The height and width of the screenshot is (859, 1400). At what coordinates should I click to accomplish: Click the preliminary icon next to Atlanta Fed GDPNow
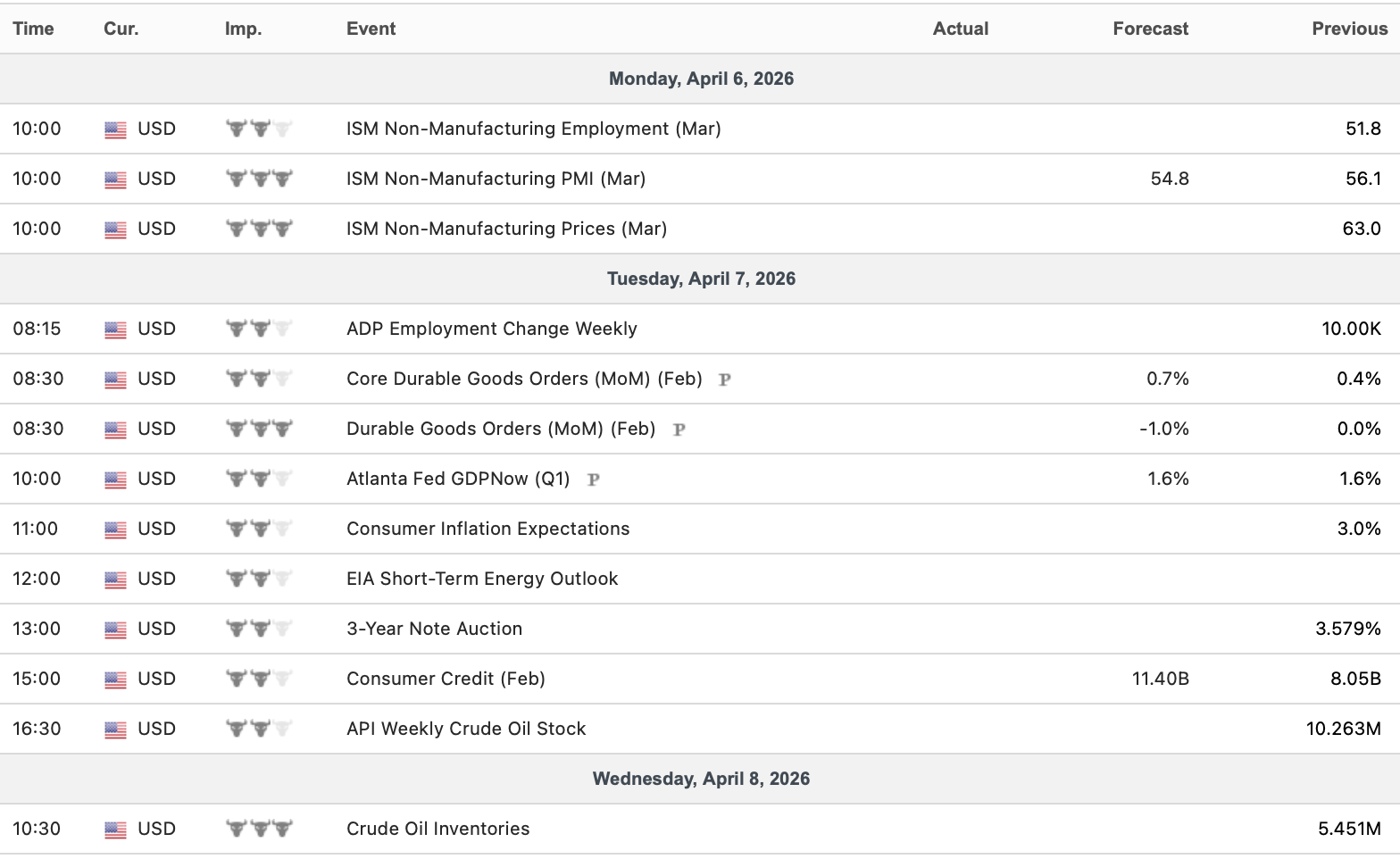[x=593, y=480]
